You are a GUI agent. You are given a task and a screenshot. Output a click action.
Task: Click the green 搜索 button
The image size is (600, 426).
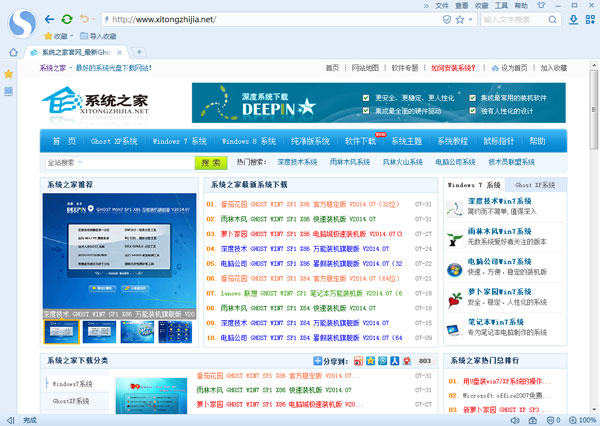pos(211,163)
